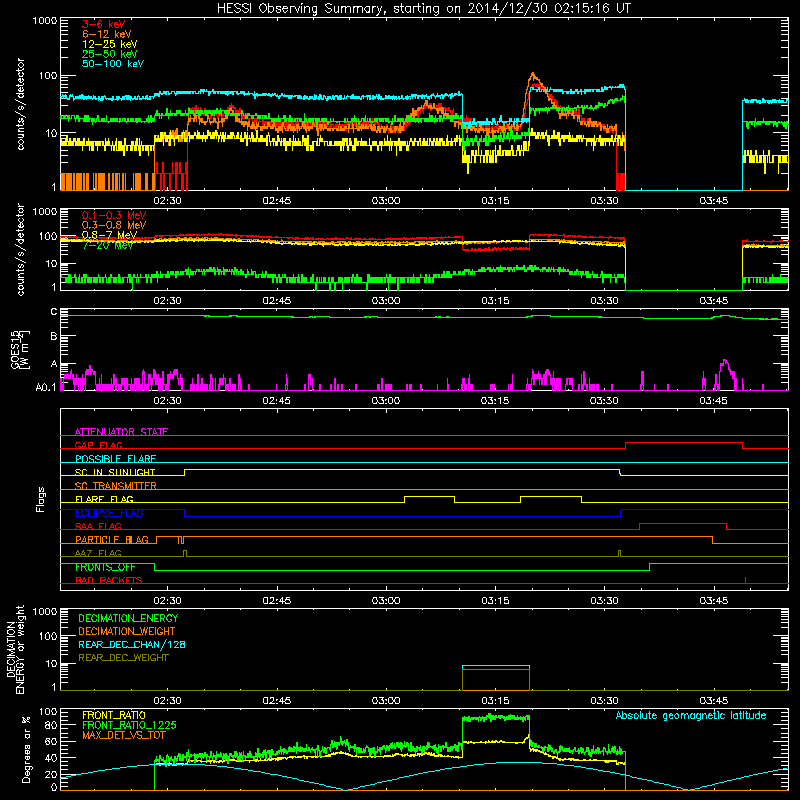Click the GAP_FLAG raised segment
Screen dimensions: 800x800
point(684,443)
